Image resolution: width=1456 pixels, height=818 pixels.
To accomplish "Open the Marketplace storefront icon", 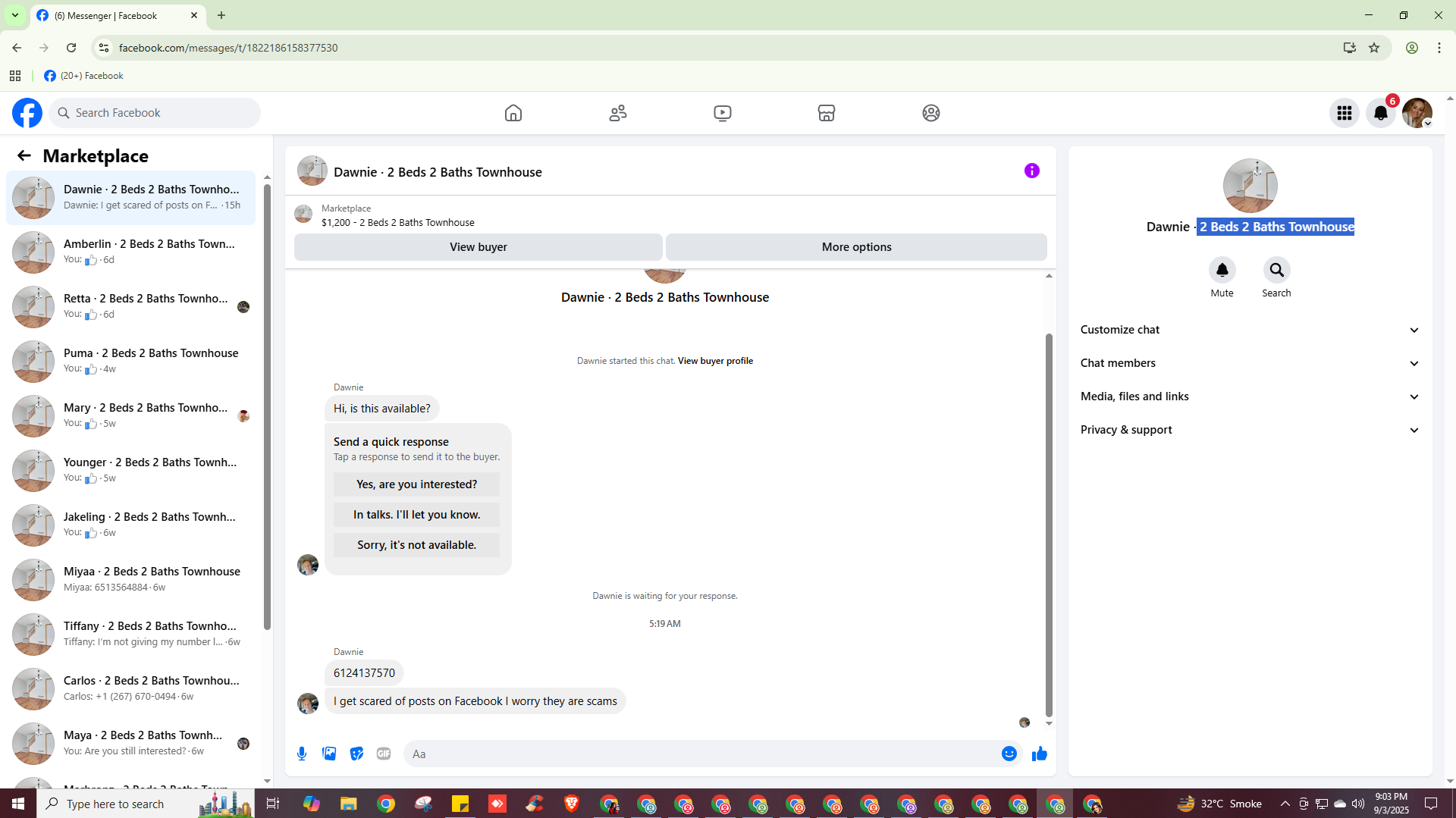I will point(827,113).
